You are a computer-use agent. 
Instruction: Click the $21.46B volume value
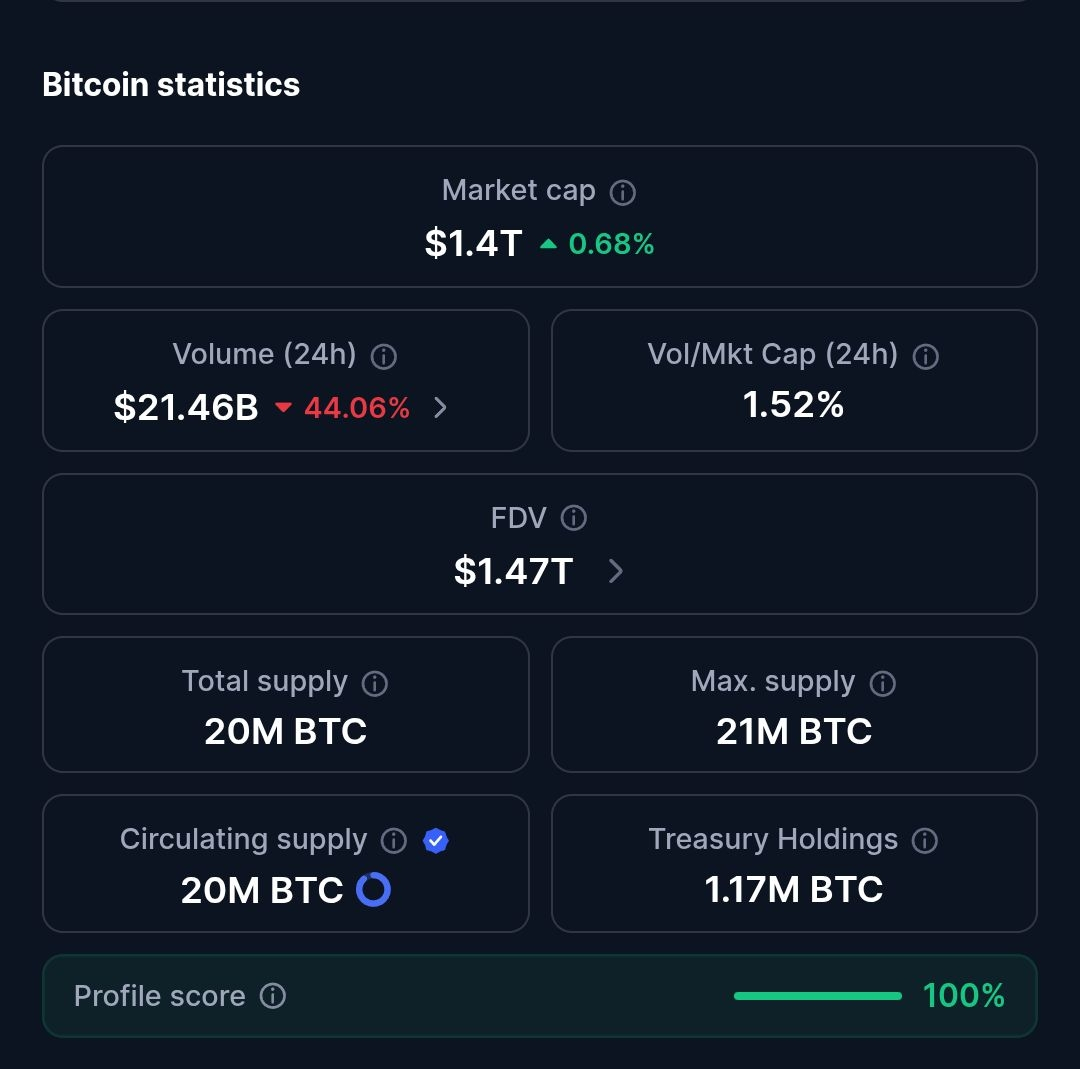(x=186, y=407)
